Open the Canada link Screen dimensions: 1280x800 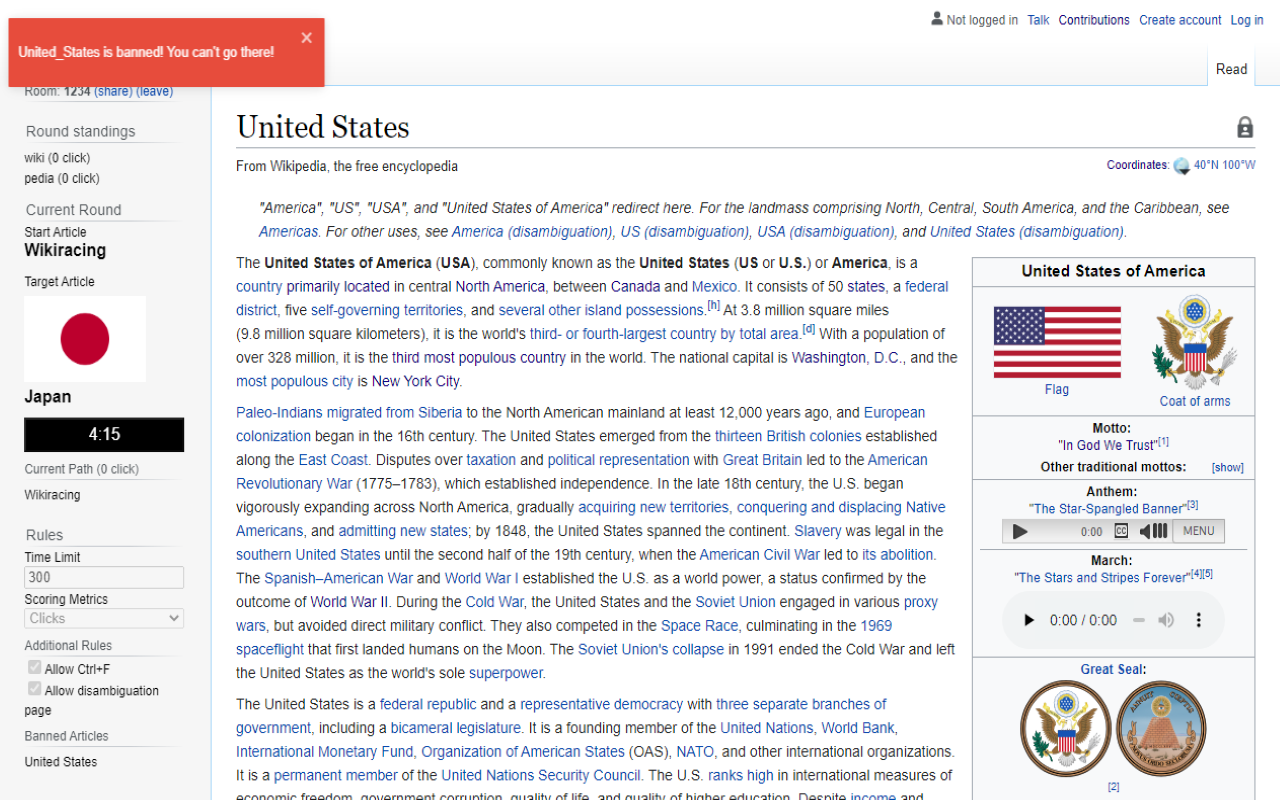(x=635, y=286)
